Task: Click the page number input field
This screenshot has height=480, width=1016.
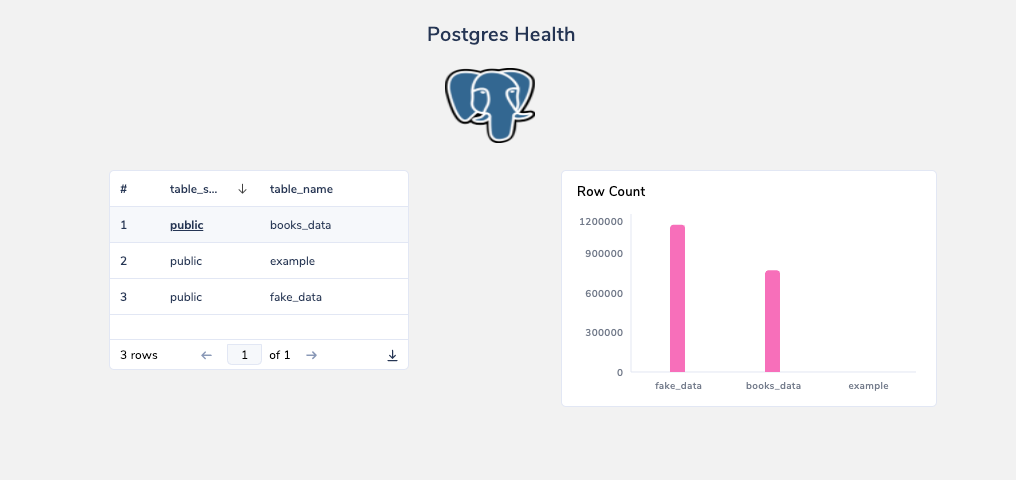Action: (x=244, y=355)
